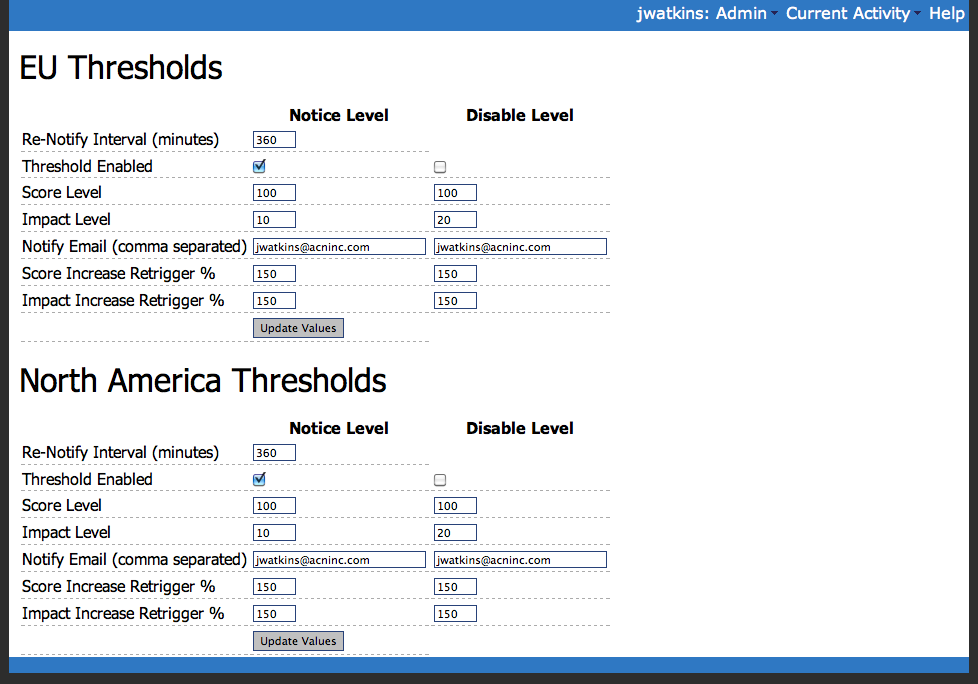This screenshot has height=684, width=978.
Task: Uncheck North America Notice Threshold Enabled checkbox
Action: [260, 480]
